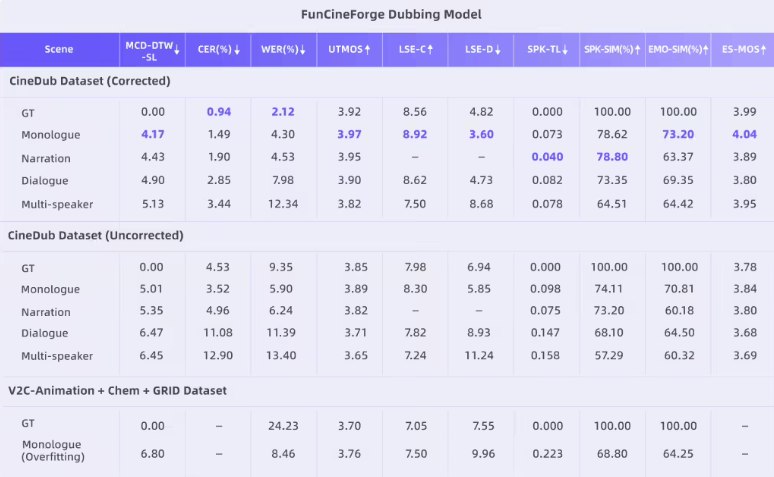Click the 24.23 WER value
This screenshot has width=774, height=477.
point(284,424)
